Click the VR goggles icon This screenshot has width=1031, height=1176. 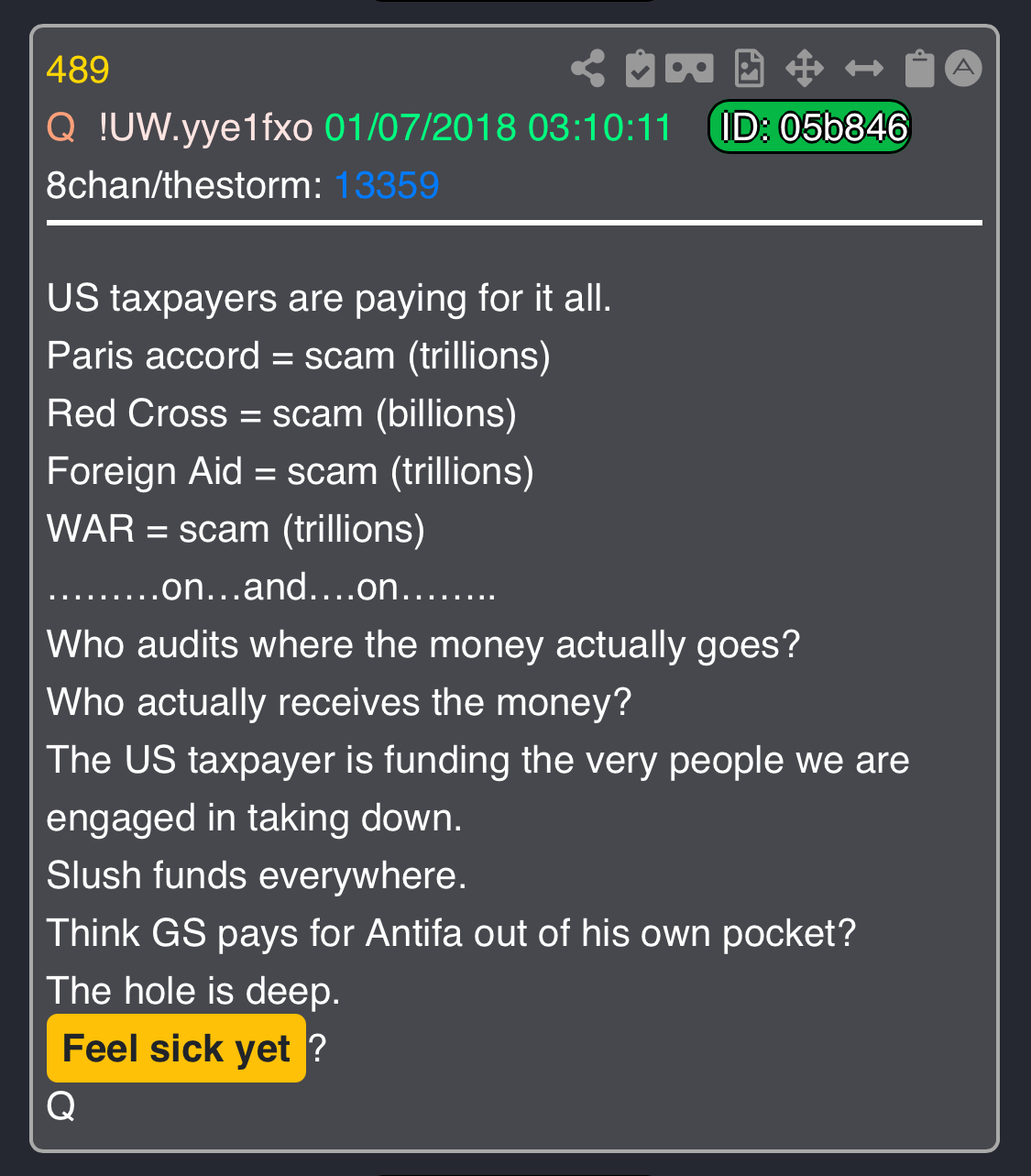[x=689, y=68]
